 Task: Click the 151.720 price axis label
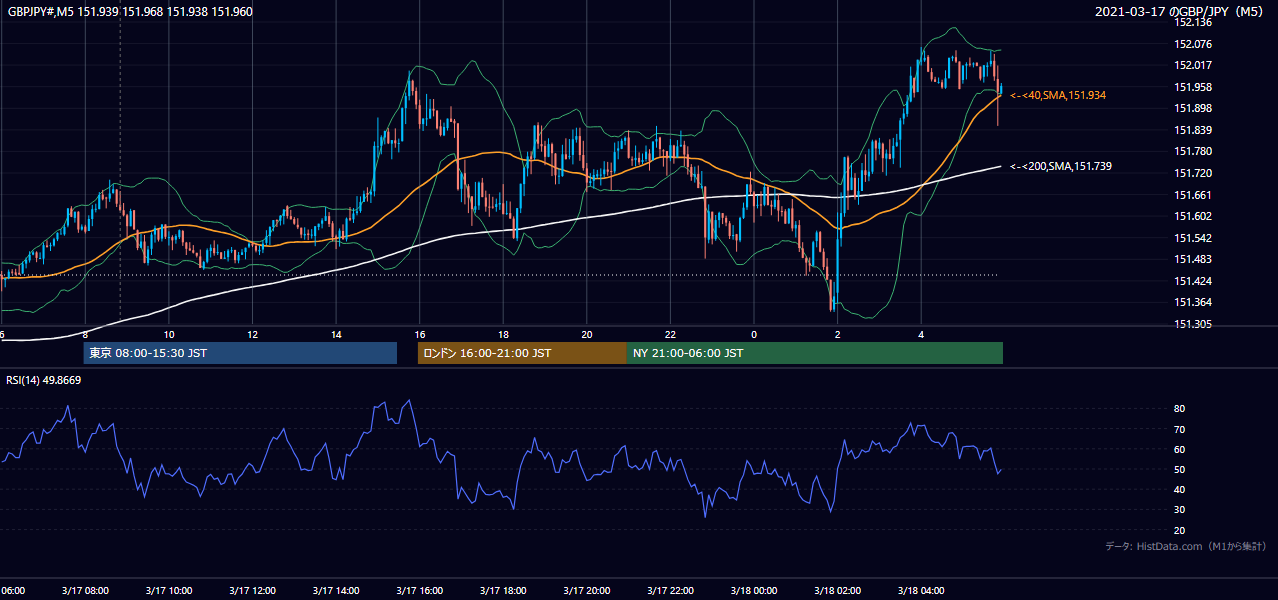pyautogui.click(x=1193, y=173)
